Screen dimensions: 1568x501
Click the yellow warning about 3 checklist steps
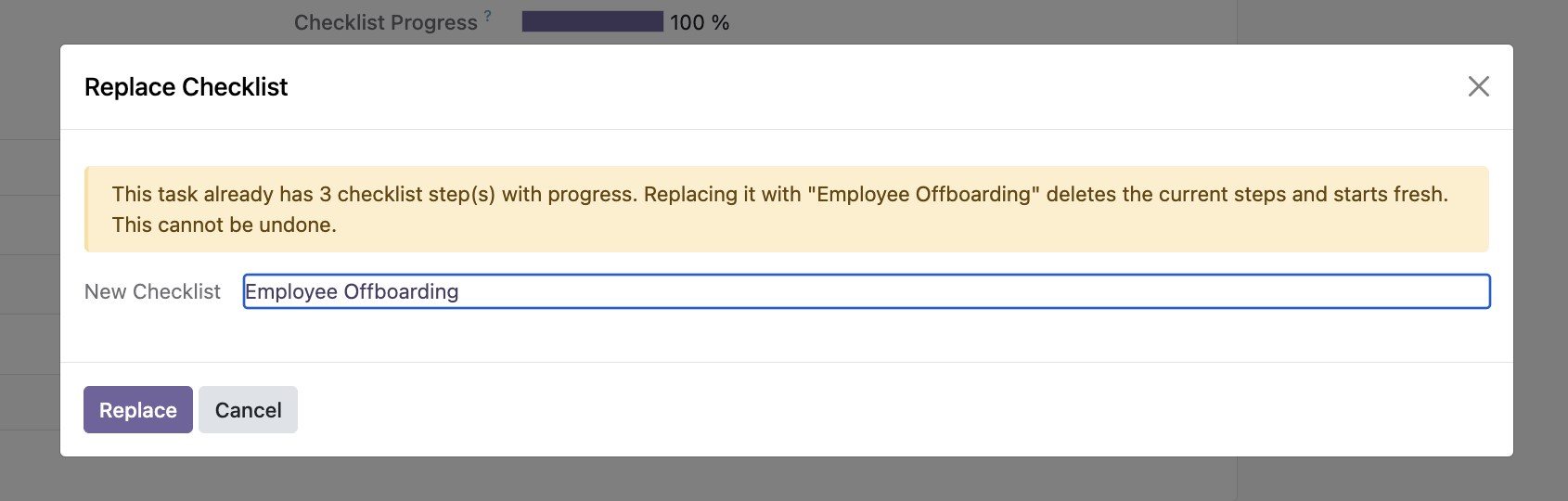click(787, 209)
